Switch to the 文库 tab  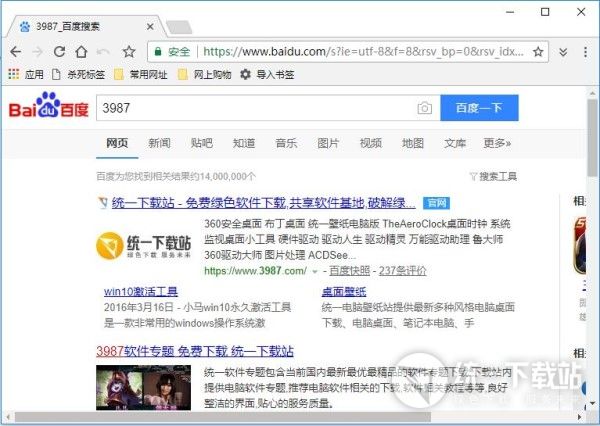[x=455, y=143]
